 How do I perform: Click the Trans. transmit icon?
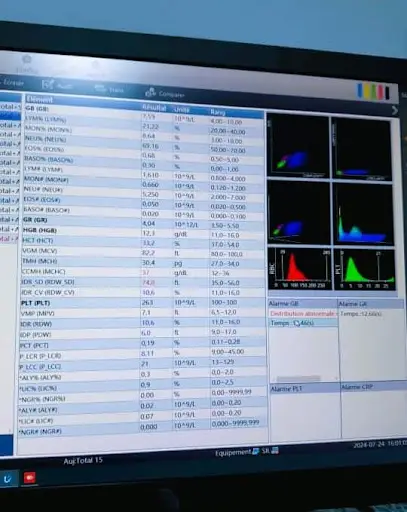pos(100,88)
